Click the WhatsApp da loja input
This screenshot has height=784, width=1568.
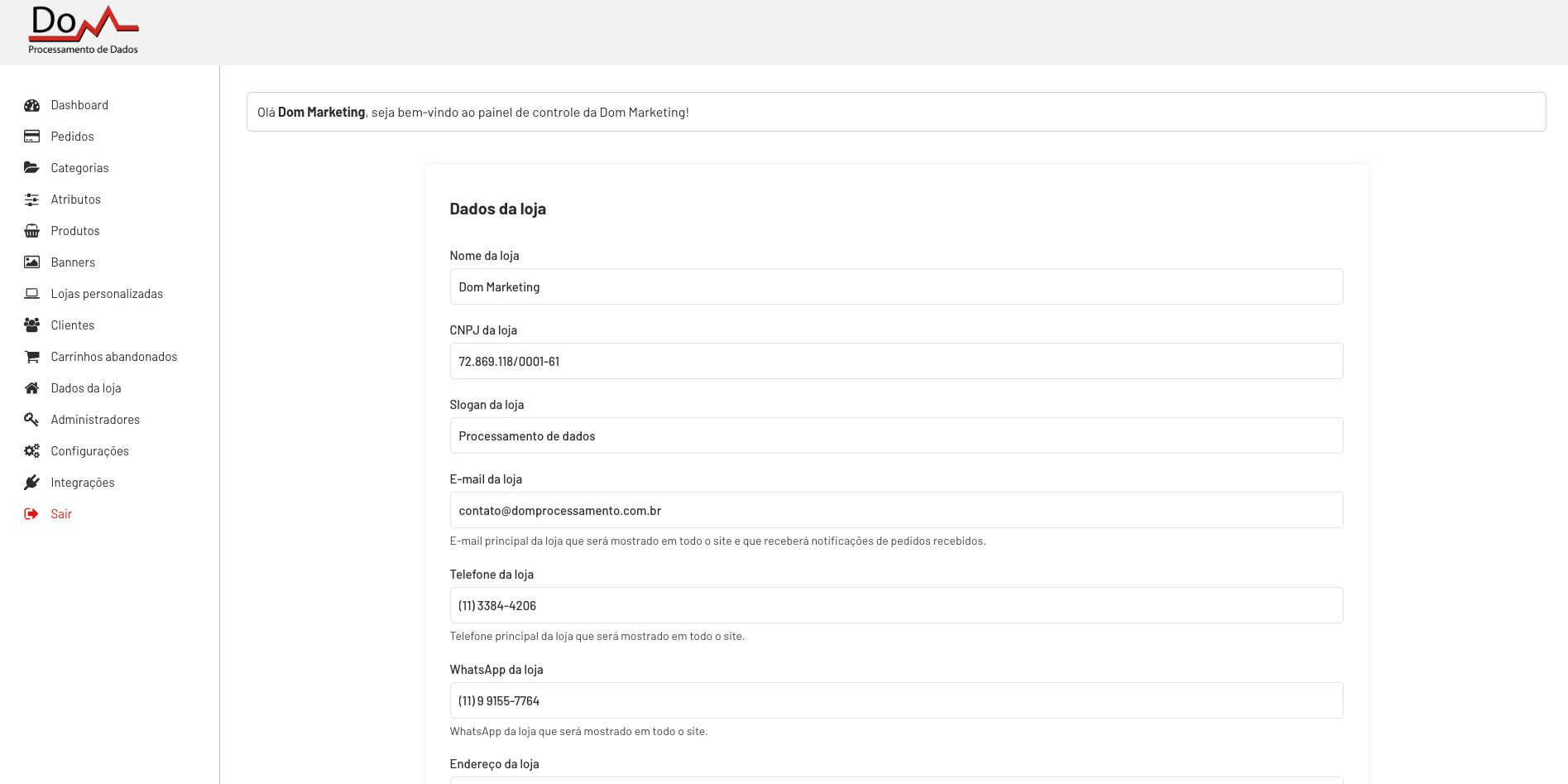pos(896,700)
